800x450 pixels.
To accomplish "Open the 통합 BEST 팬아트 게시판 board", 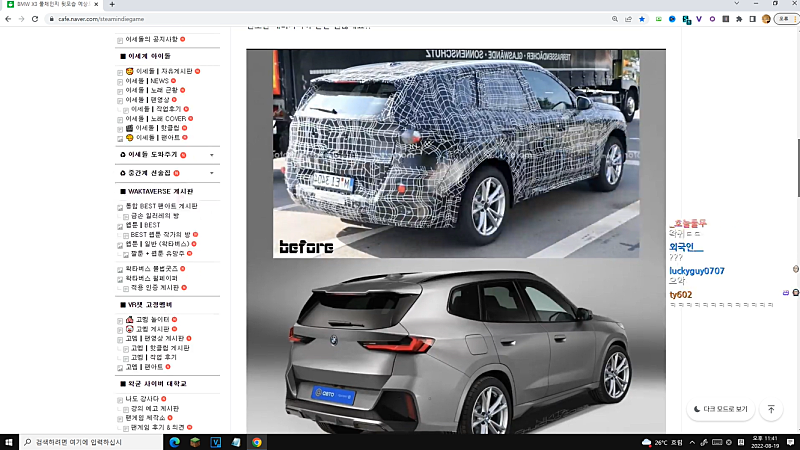I will 161,206.
